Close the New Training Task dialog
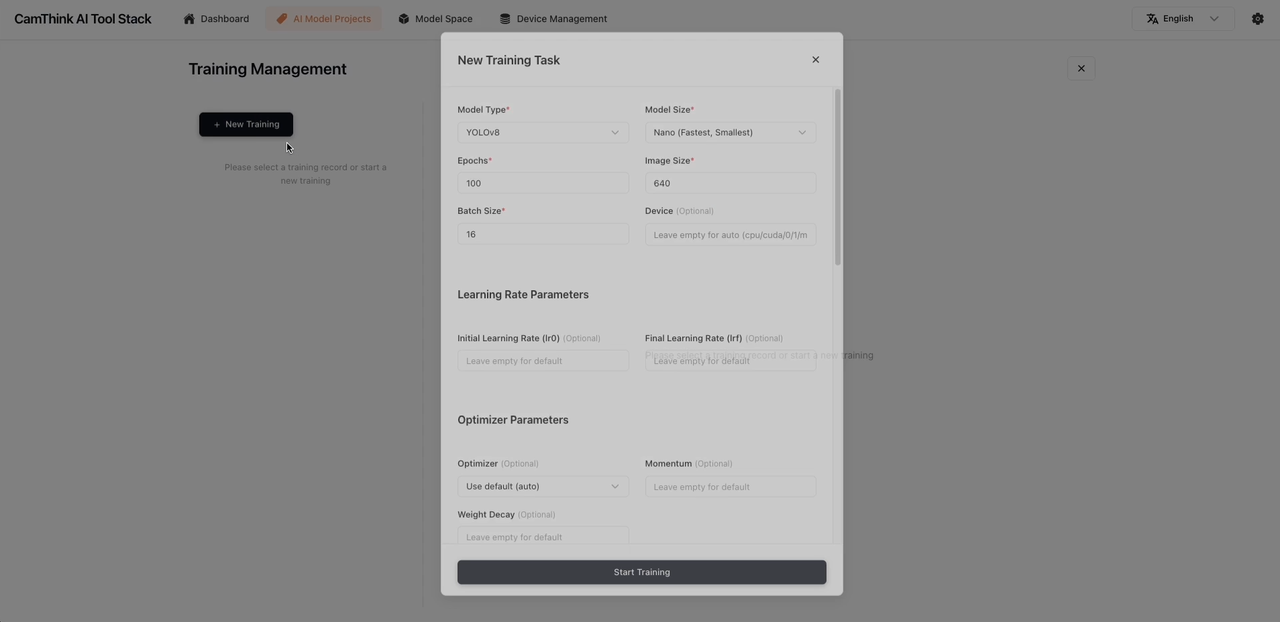The height and width of the screenshot is (622, 1280). pyautogui.click(x=815, y=60)
